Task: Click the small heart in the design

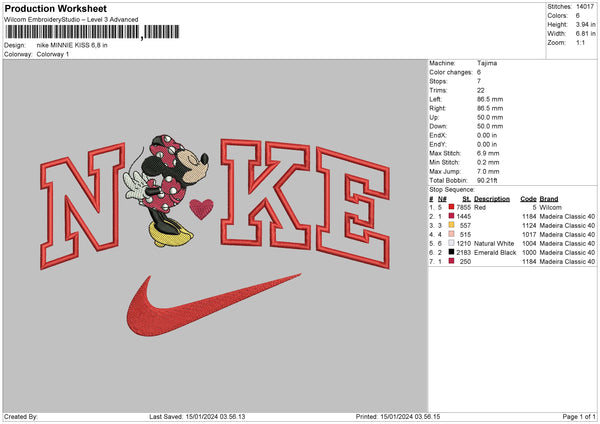Action: [202, 209]
